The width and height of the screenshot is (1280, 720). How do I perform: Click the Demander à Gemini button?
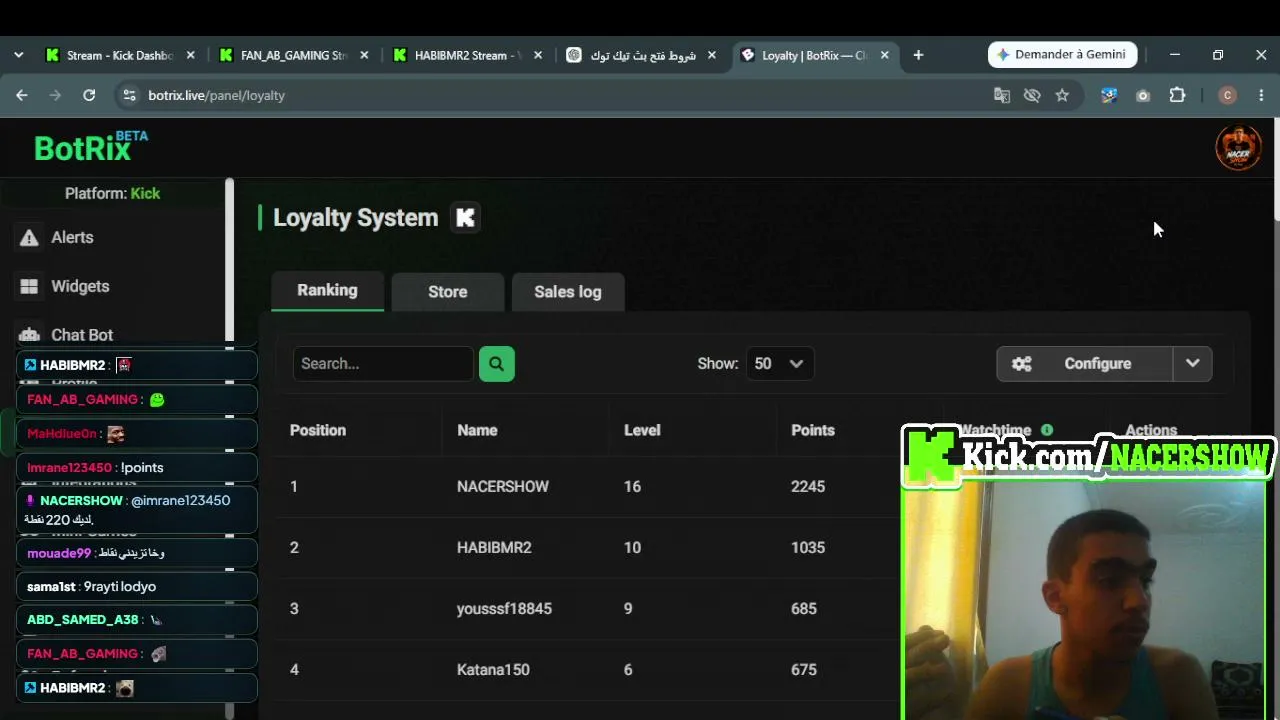click(x=1062, y=54)
